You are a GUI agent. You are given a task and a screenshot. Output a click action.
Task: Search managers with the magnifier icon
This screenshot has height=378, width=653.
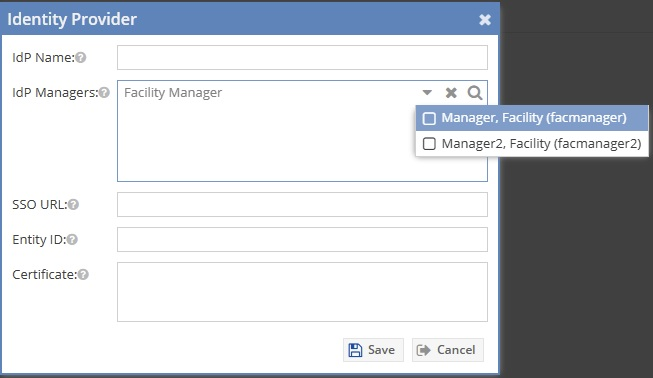[x=475, y=92]
